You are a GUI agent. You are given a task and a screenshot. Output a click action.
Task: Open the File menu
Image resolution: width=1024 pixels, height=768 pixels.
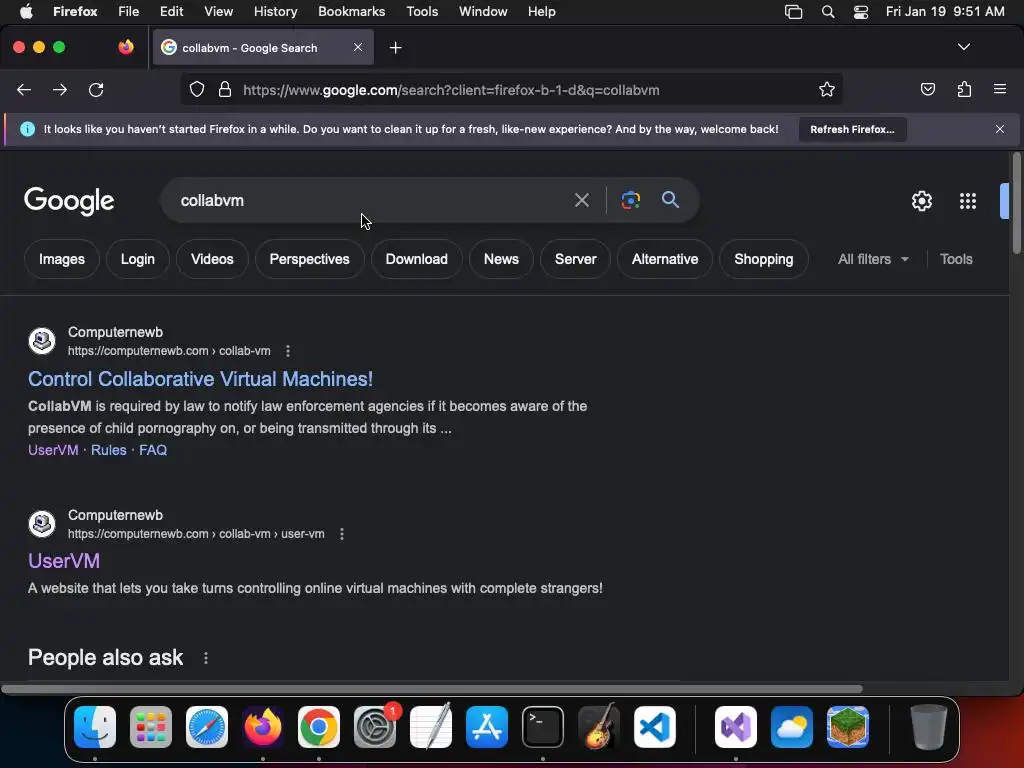click(128, 11)
